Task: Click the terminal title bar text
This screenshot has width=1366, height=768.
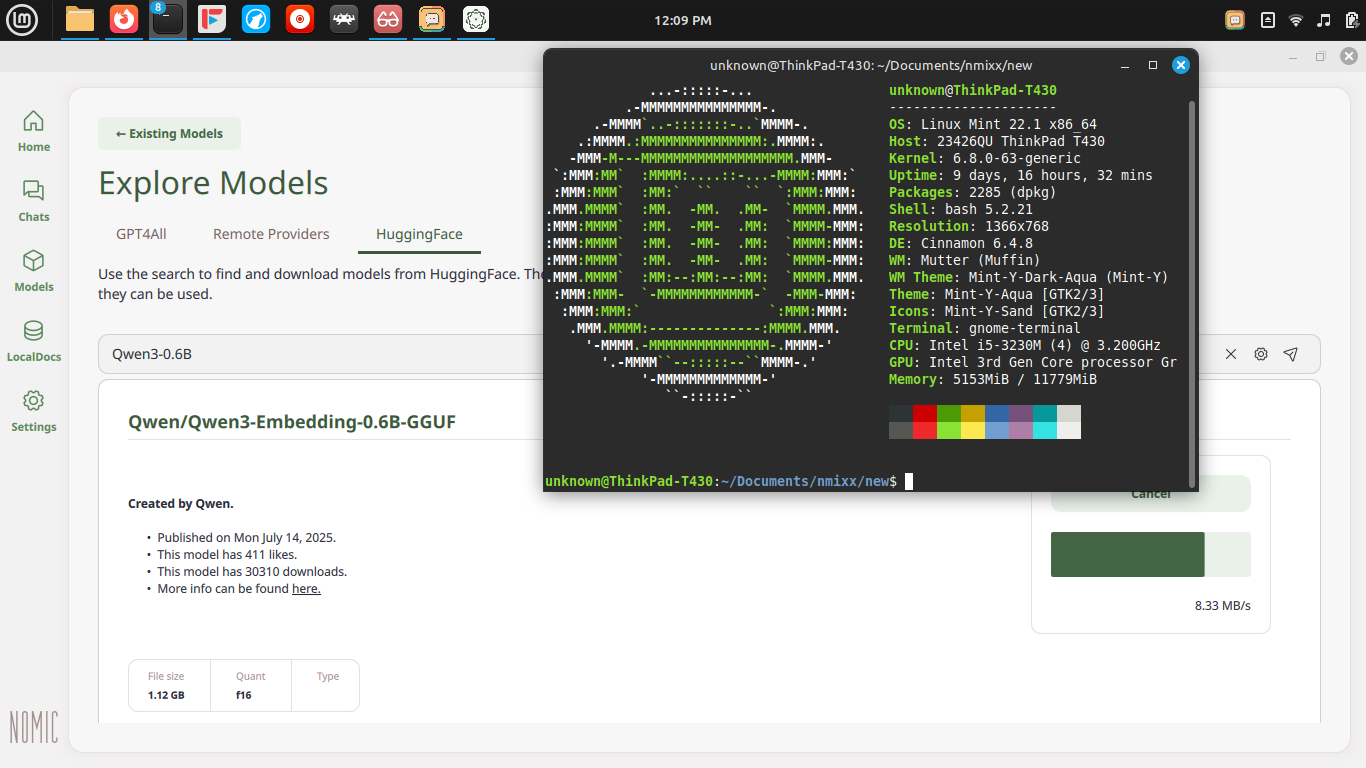Action: click(x=871, y=65)
